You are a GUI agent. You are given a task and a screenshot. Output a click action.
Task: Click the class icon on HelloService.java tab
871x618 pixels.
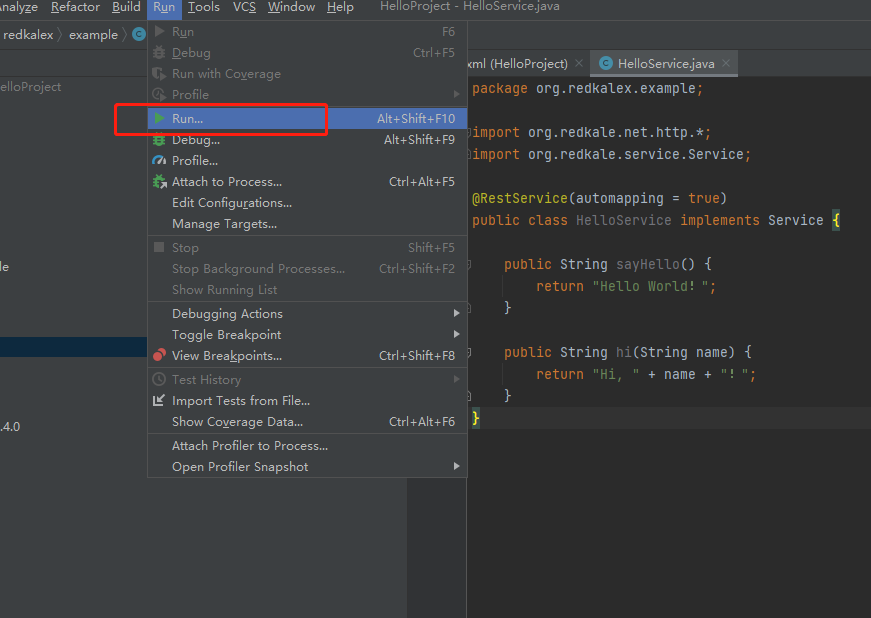pos(605,64)
